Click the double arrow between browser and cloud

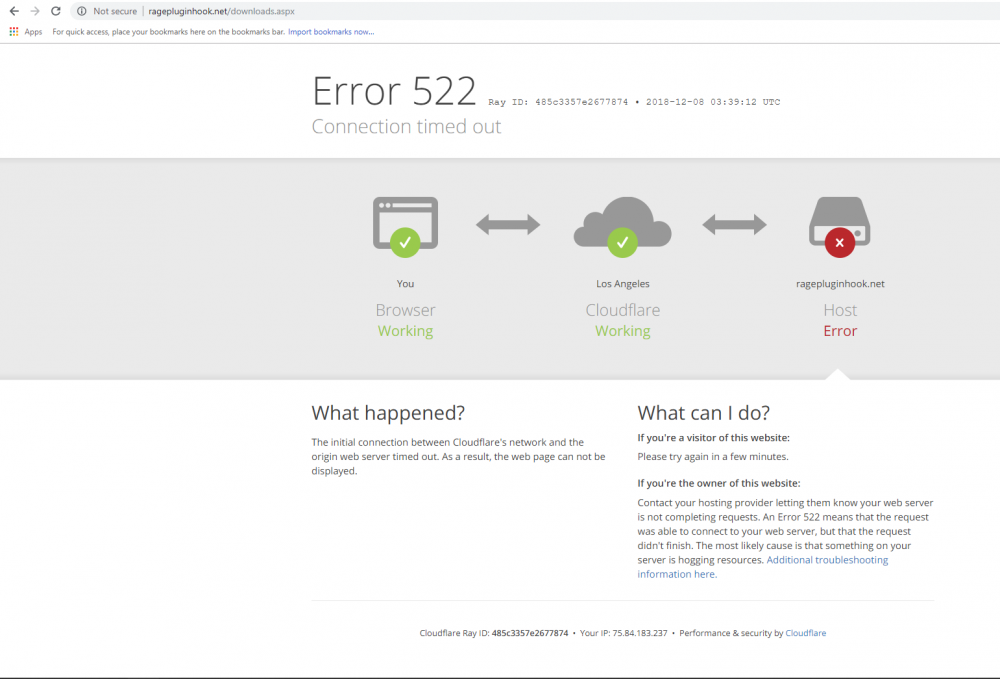(508, 224)
